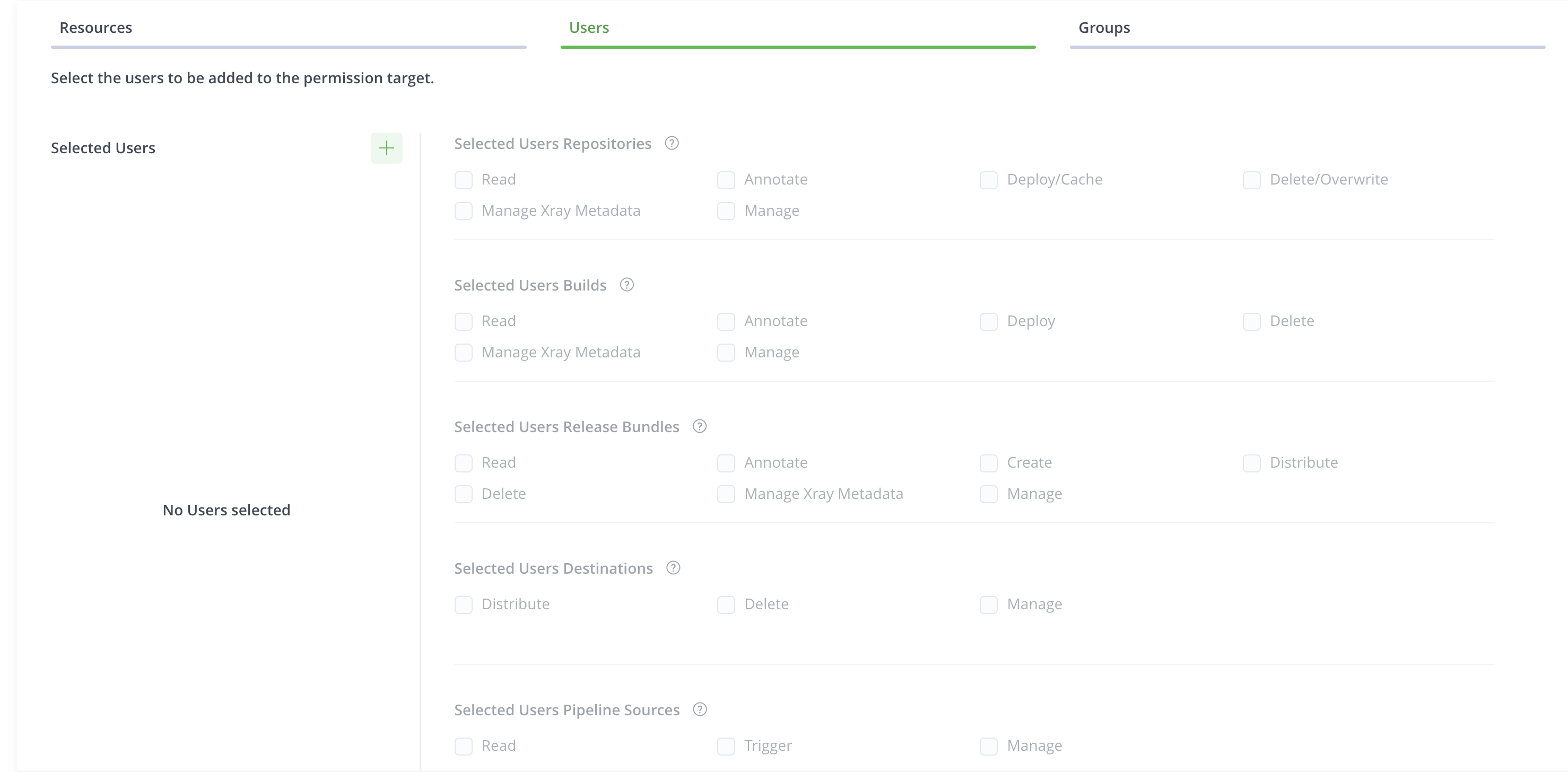1568x772 pixels.
Task: Check Manage under Pipeline Sources
Action: pyautogui.click(x=989, y=746)
